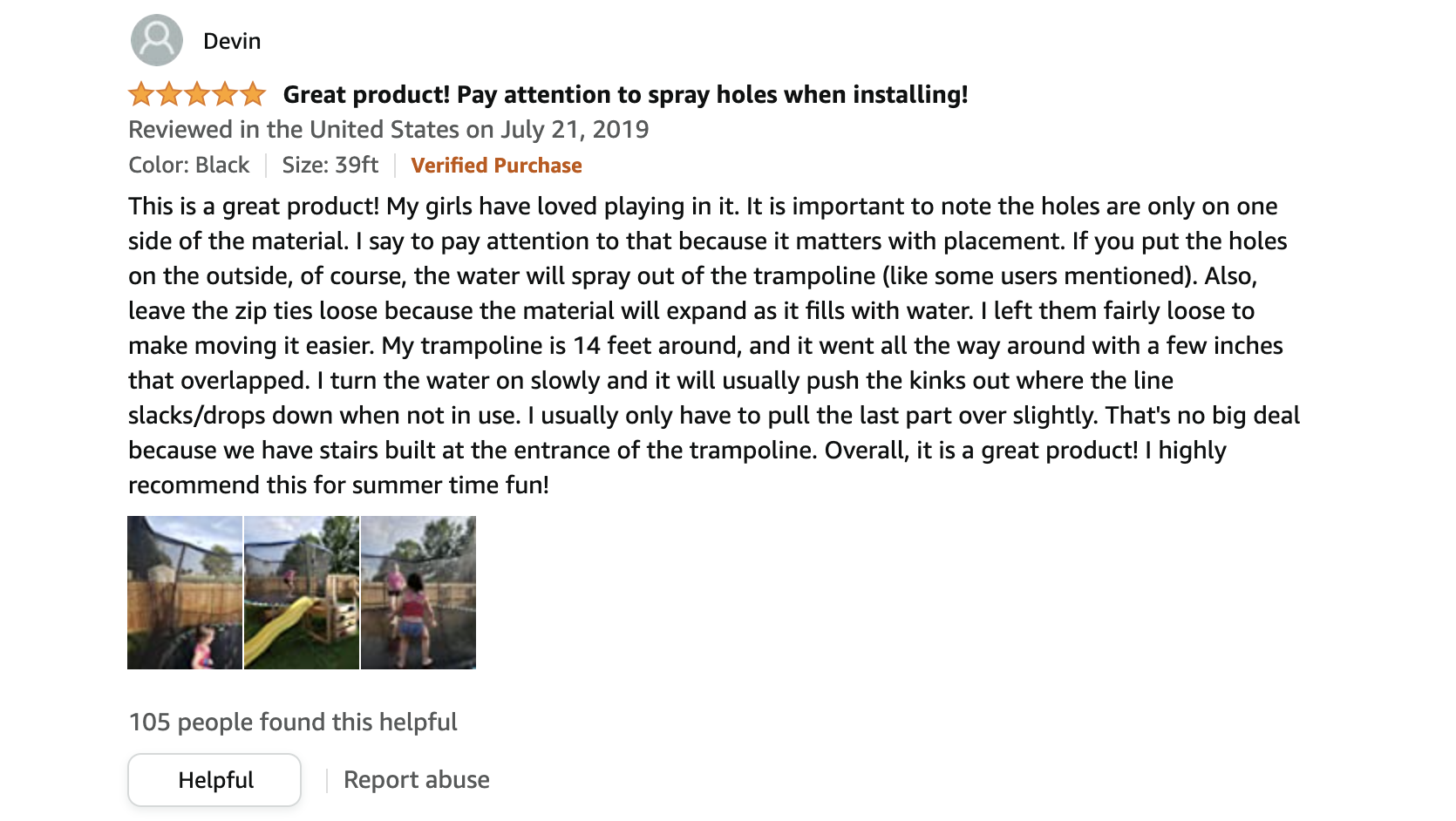Mark the review as Helpful
The image size is (1456, 821).
point(214,780)
